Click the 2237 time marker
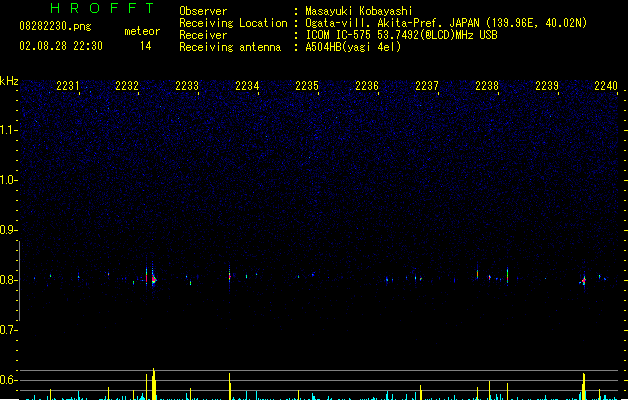Viewport: 629px width, 400px height. click(x=427, y=86)
